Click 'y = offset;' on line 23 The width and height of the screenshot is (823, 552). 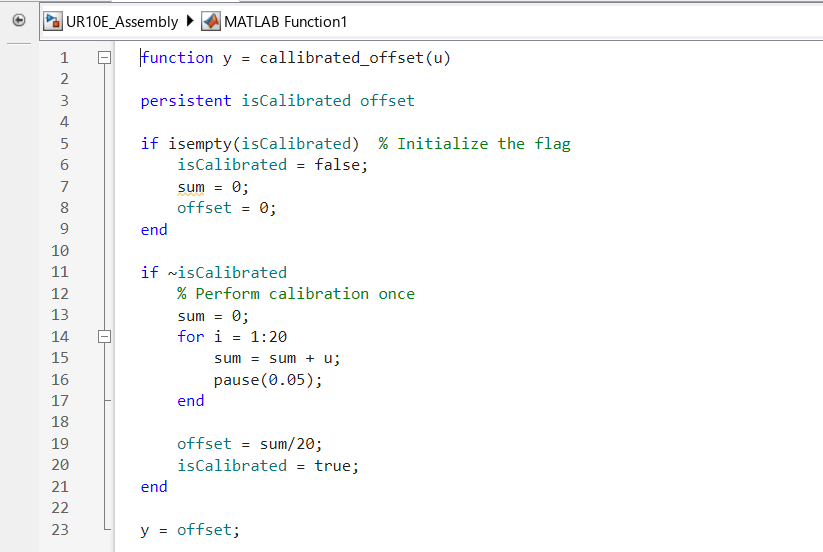tap(190, 530)
